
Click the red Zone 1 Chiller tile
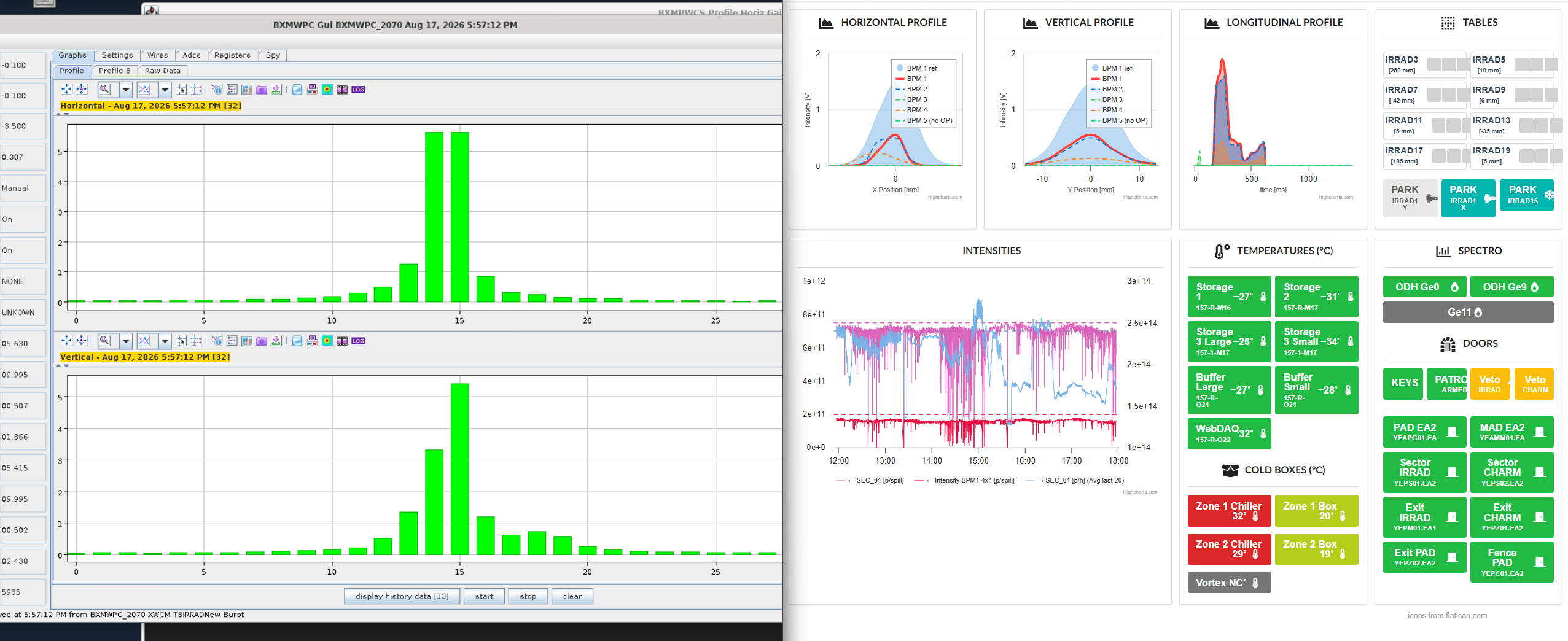1228,511
